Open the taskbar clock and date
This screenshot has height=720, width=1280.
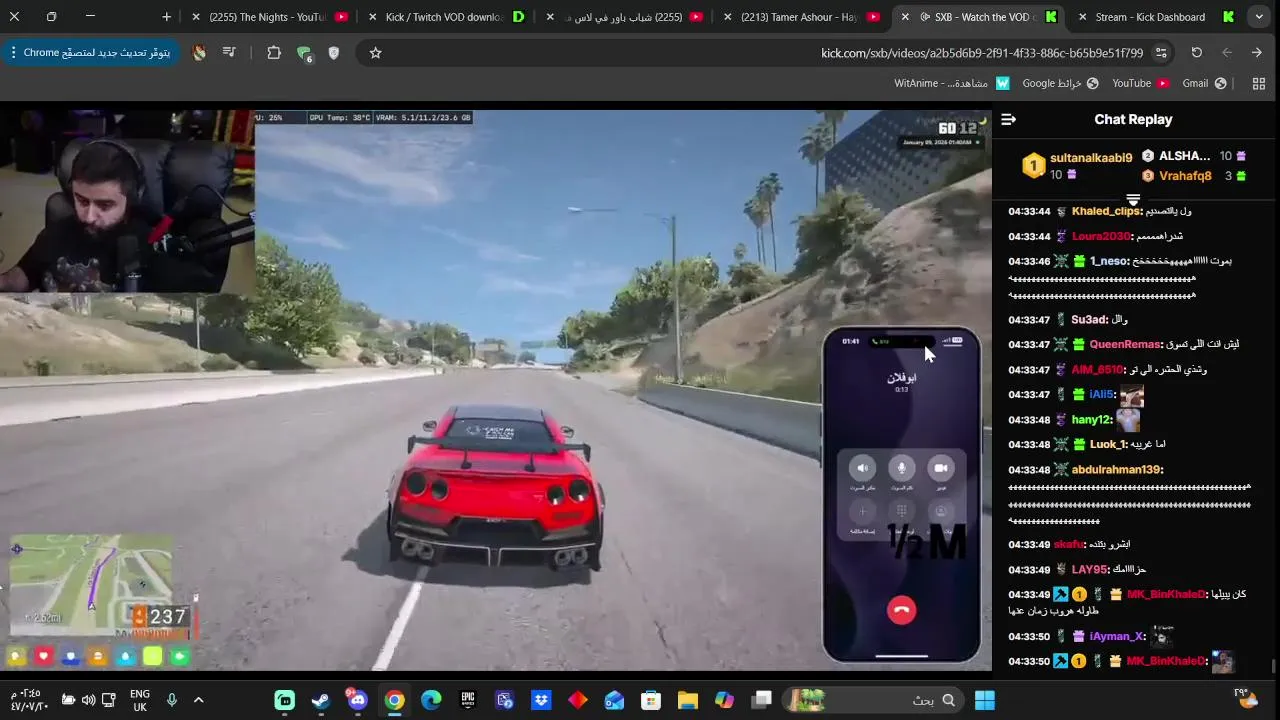click(x=29, y=700)
